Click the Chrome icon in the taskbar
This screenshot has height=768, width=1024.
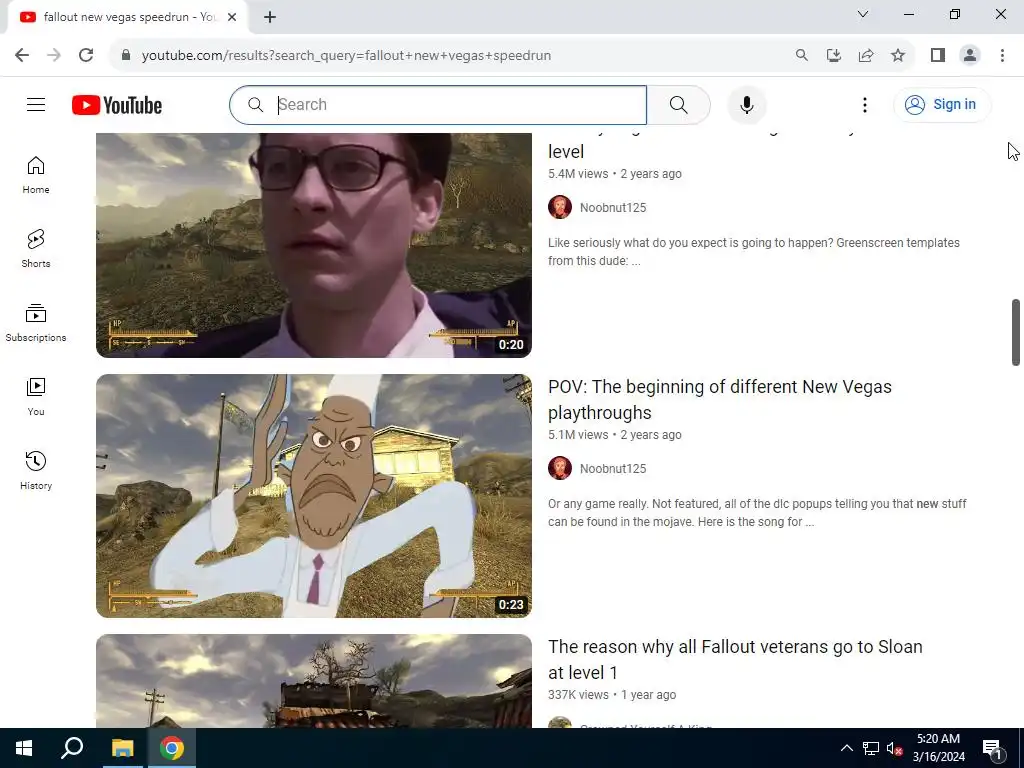point(171,748)
